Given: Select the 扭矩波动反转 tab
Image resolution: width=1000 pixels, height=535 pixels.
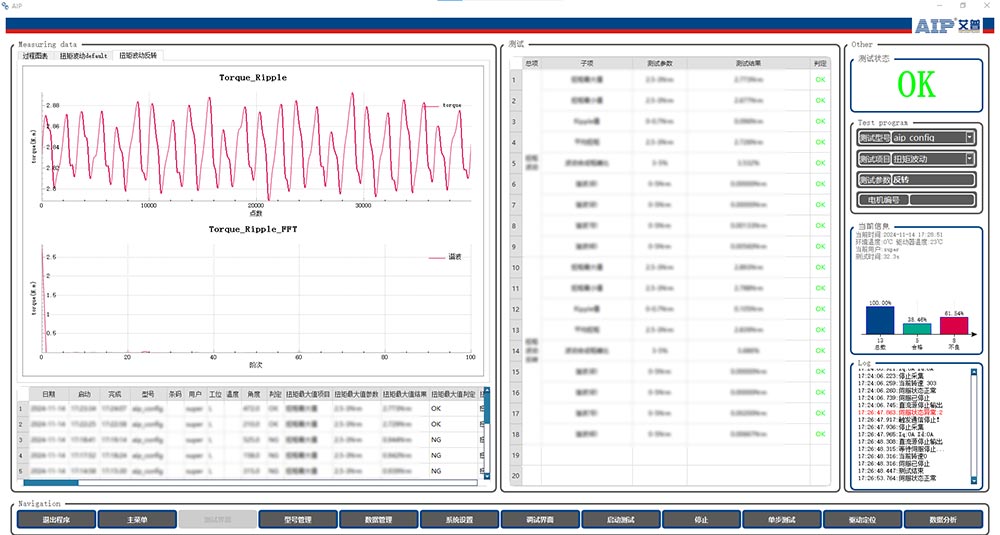Looking at the screenshot, I should tap(138, 56).
